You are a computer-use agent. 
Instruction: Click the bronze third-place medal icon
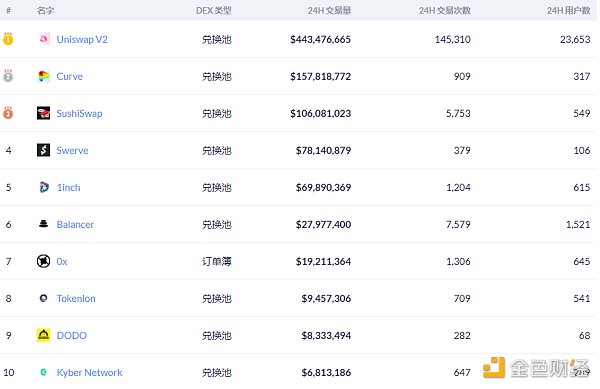click(8, 113)
